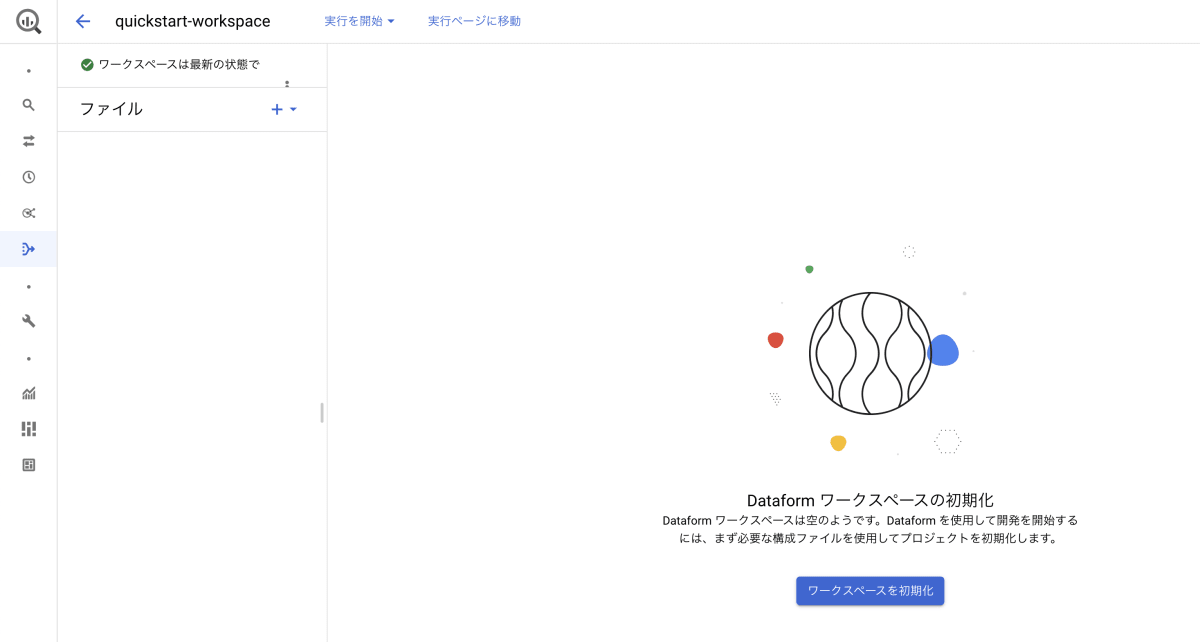Go back with the left arrow

pos(83,21)
